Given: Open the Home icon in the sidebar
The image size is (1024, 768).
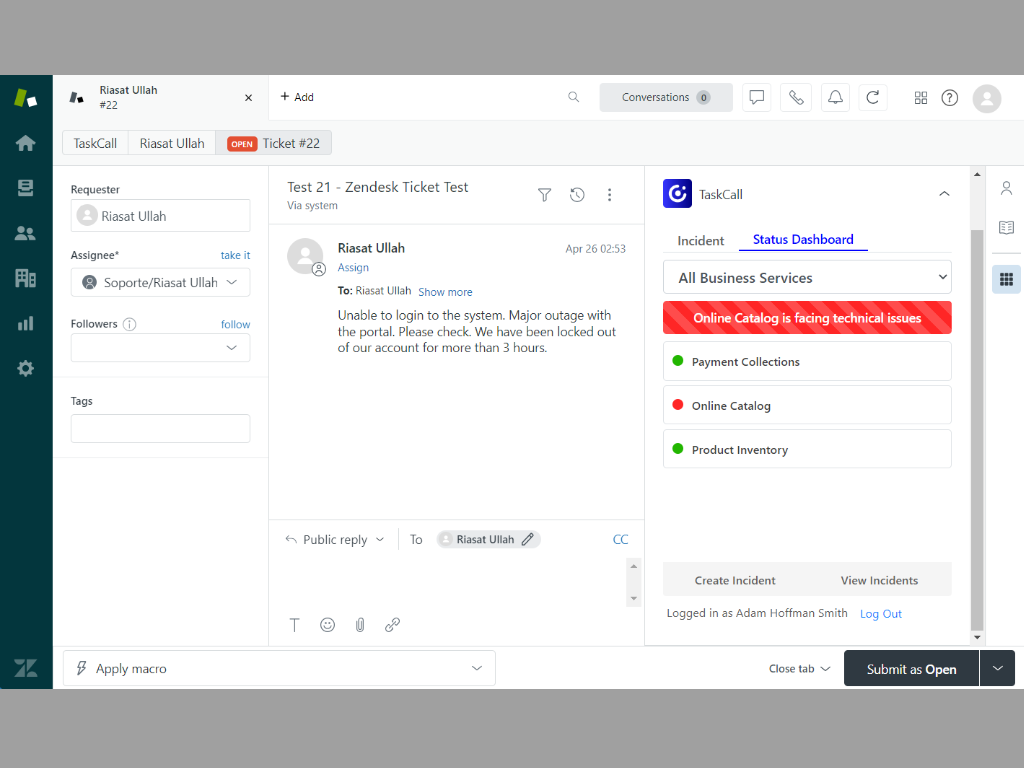Looking at the screenshot, I should (x=25, y=143).
